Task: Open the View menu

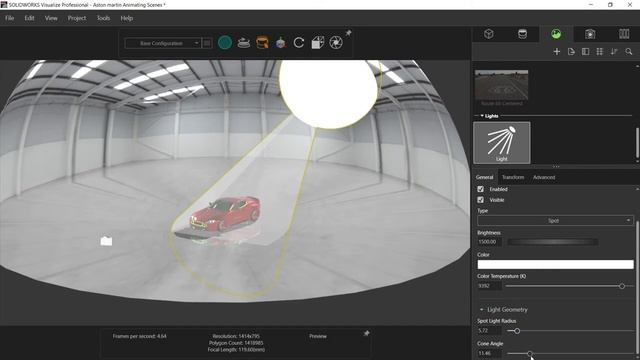Action: tap(51, 18)
